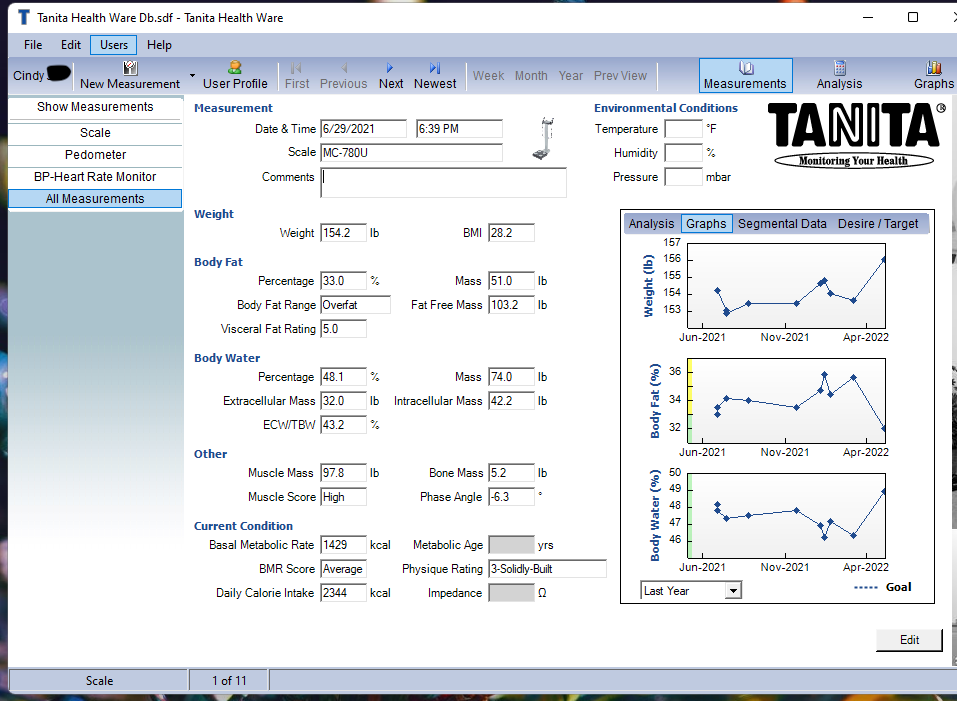Click the ECW/TBW field 43.2

pyautogui.click(x=343, y=425)
